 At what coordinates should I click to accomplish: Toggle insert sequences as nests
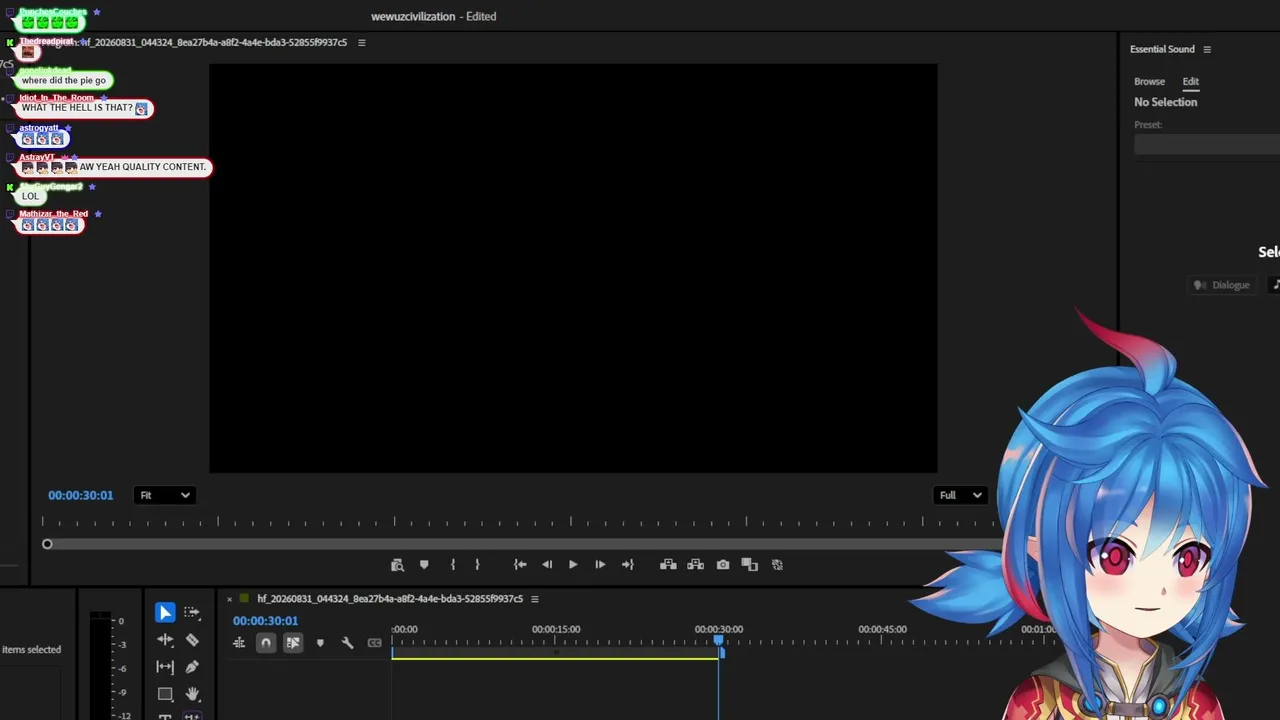click(x=239, y=643)
